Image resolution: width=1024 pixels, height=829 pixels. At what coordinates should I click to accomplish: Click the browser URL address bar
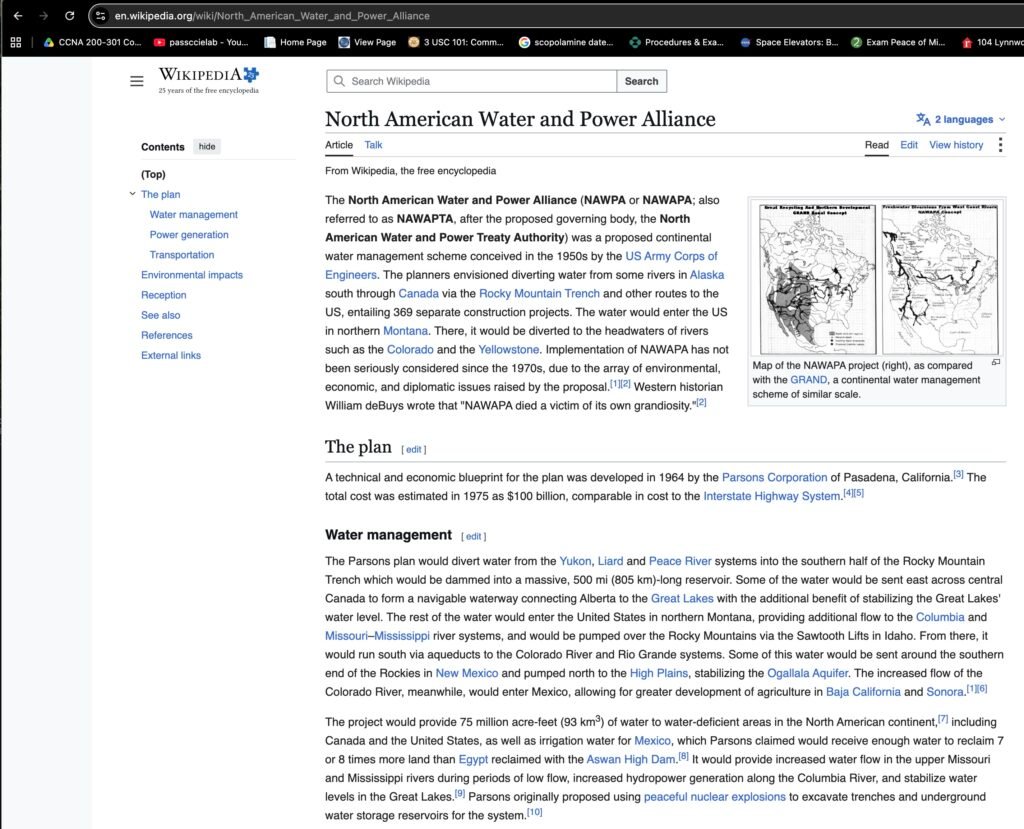point(555,16)
